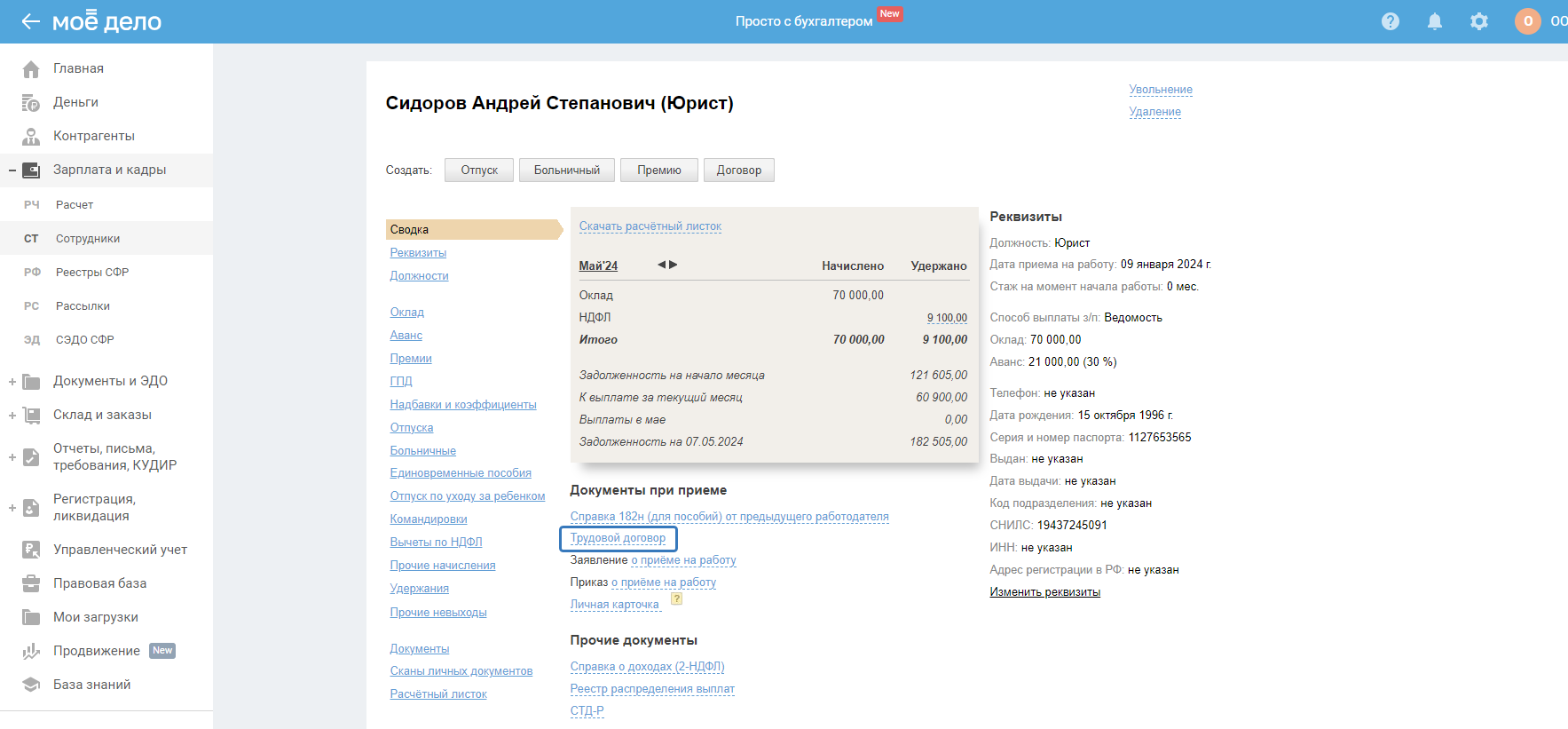The image size is (1568, 729).
Task: Collapse the Зарплата и кадры section
Action: [12, 170]
